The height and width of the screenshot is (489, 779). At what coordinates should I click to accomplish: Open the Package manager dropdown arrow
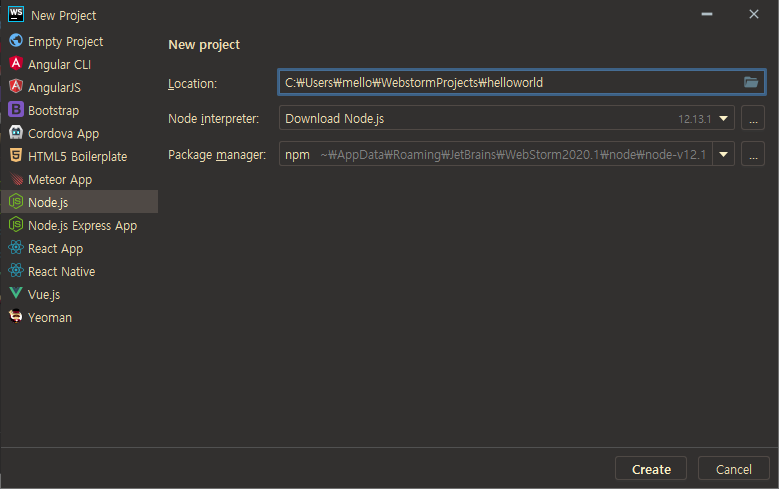[723, 154]
